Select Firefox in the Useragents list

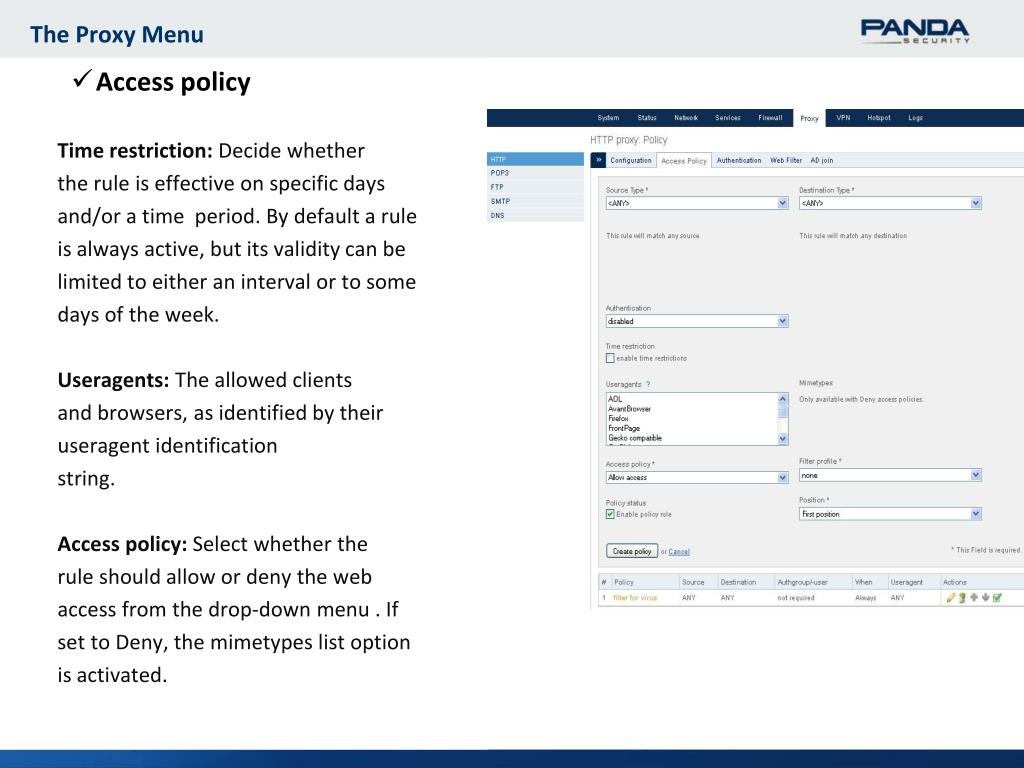tap(692, 419)
